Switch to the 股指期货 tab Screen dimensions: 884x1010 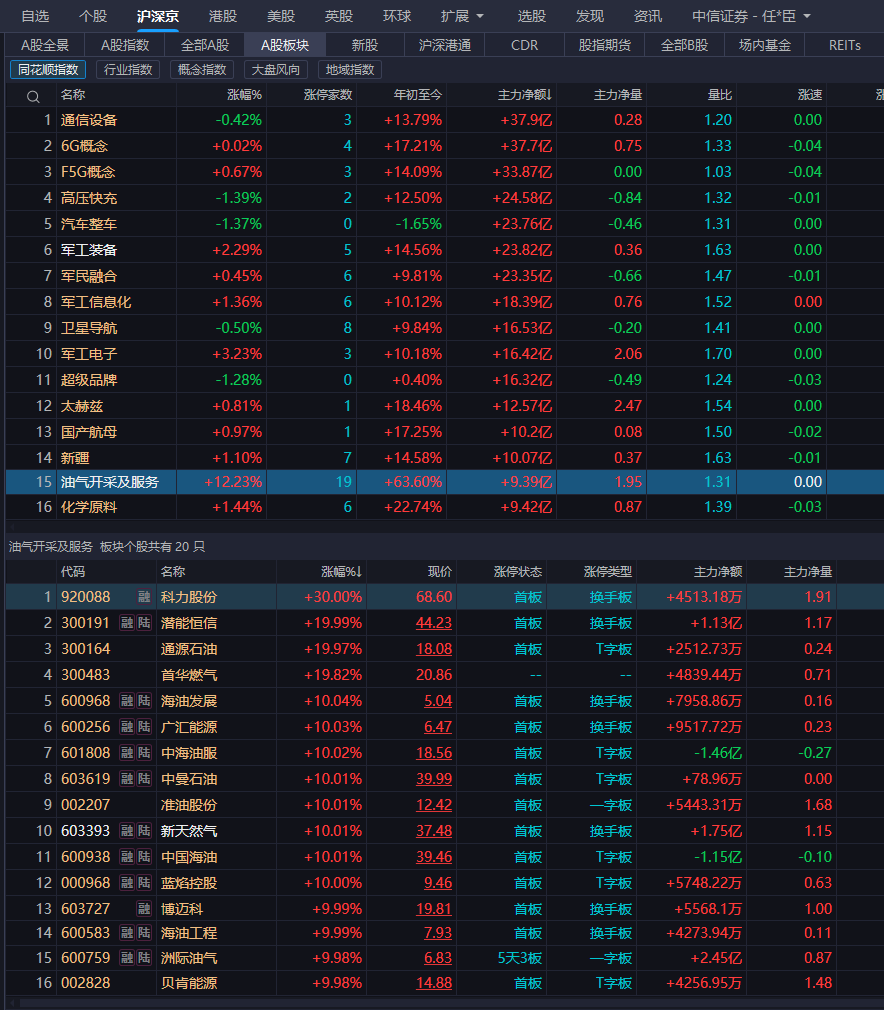coord(605,45)
